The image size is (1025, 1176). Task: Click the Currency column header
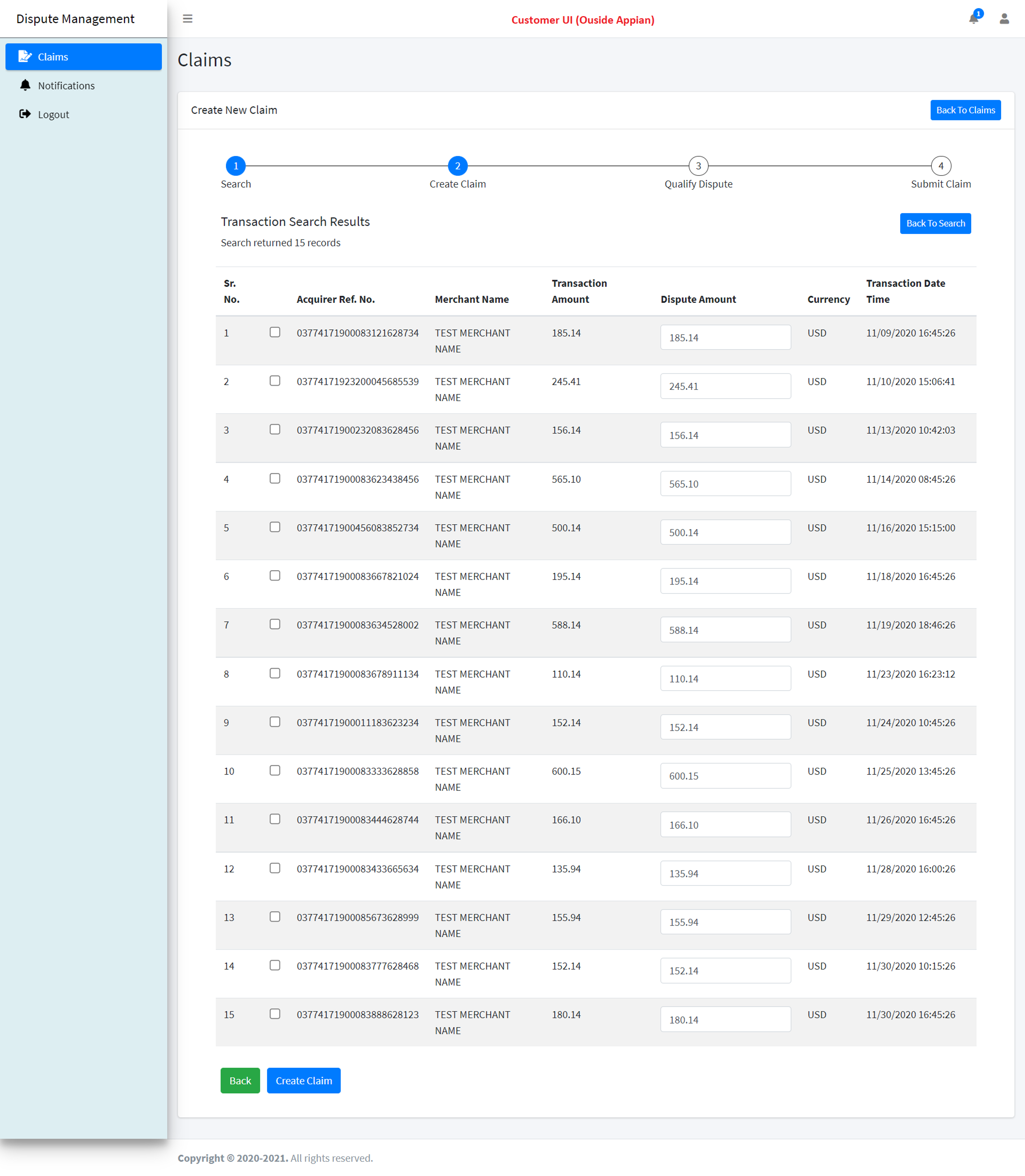(828, 299)
